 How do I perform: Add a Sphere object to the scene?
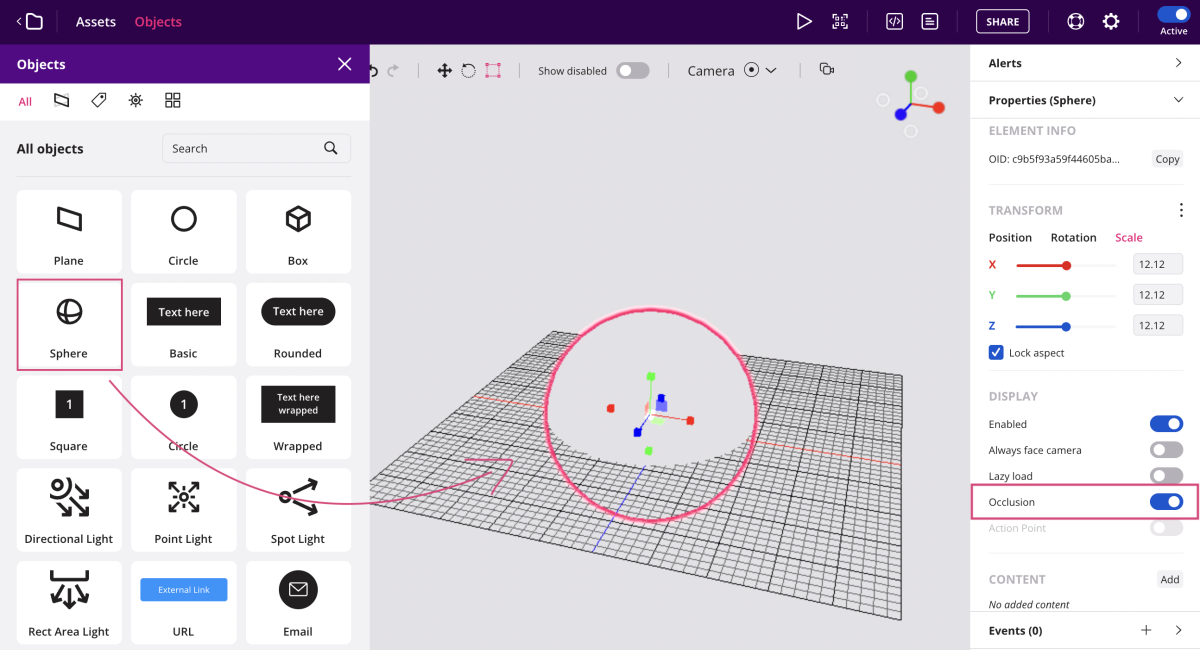(x=69, y=324)
